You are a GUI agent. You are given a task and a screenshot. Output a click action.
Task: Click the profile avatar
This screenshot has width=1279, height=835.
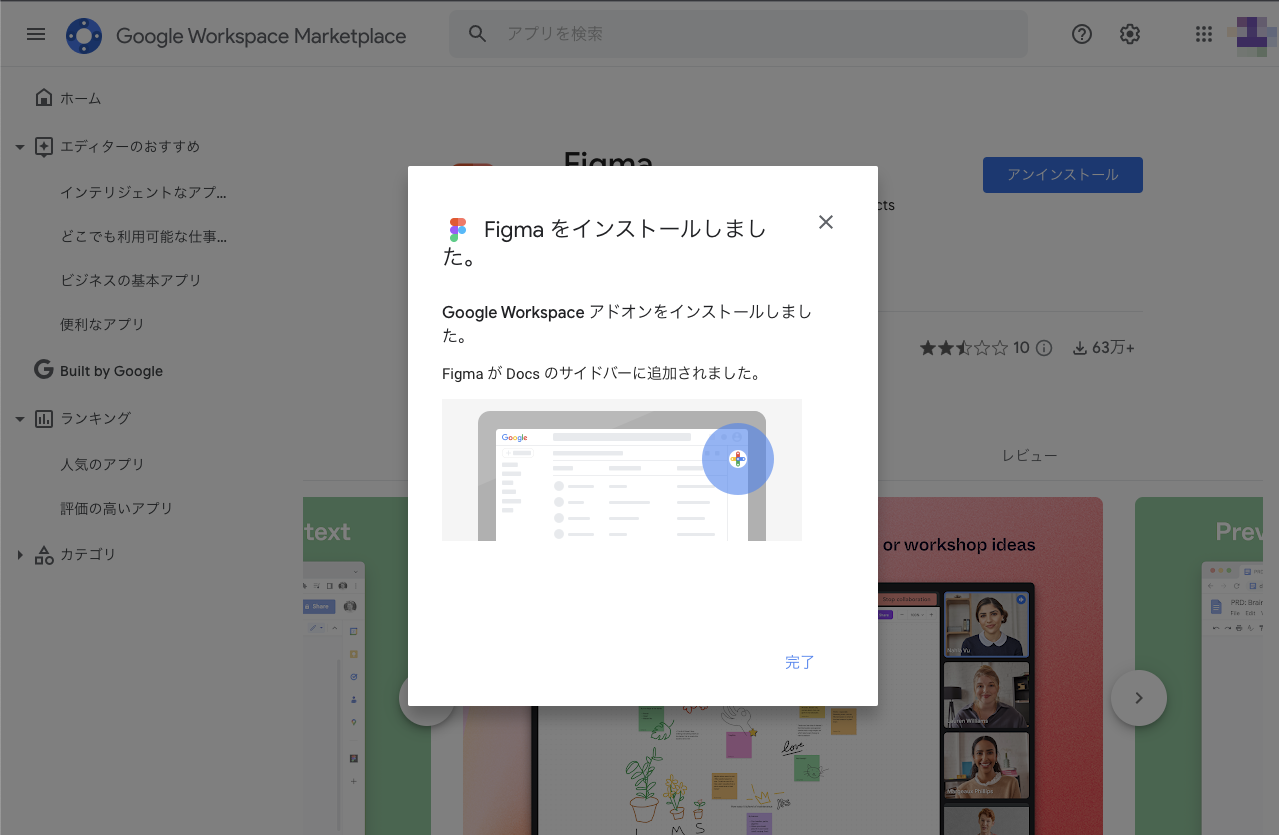(x=1251, y=33)
